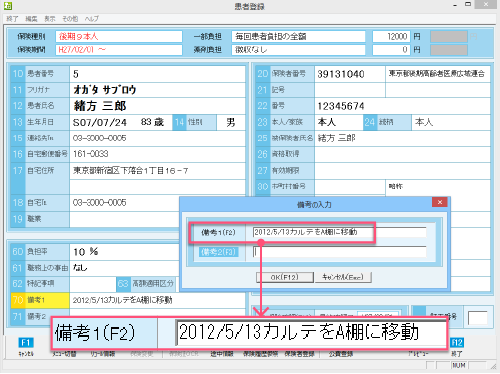Click the 12000 円 amount field
The image size is (500, 374).
tap(391, 36)
